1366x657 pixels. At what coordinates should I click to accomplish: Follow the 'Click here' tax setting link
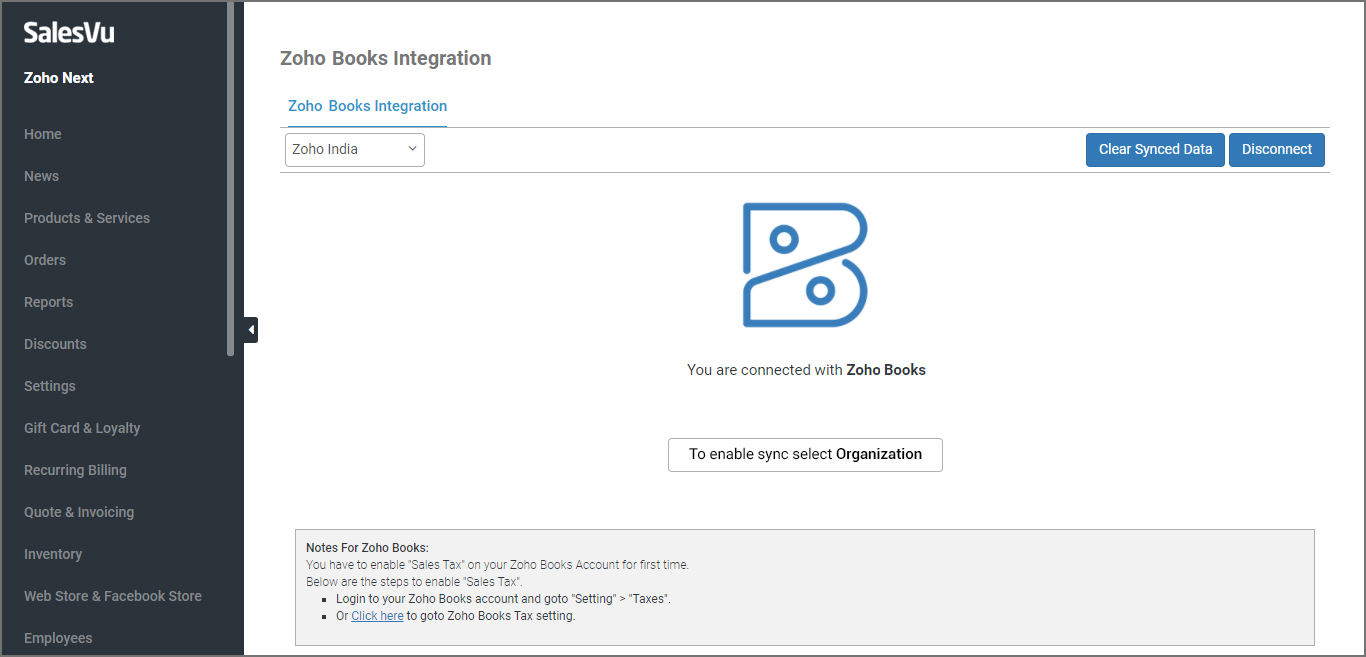click(377, 616)
